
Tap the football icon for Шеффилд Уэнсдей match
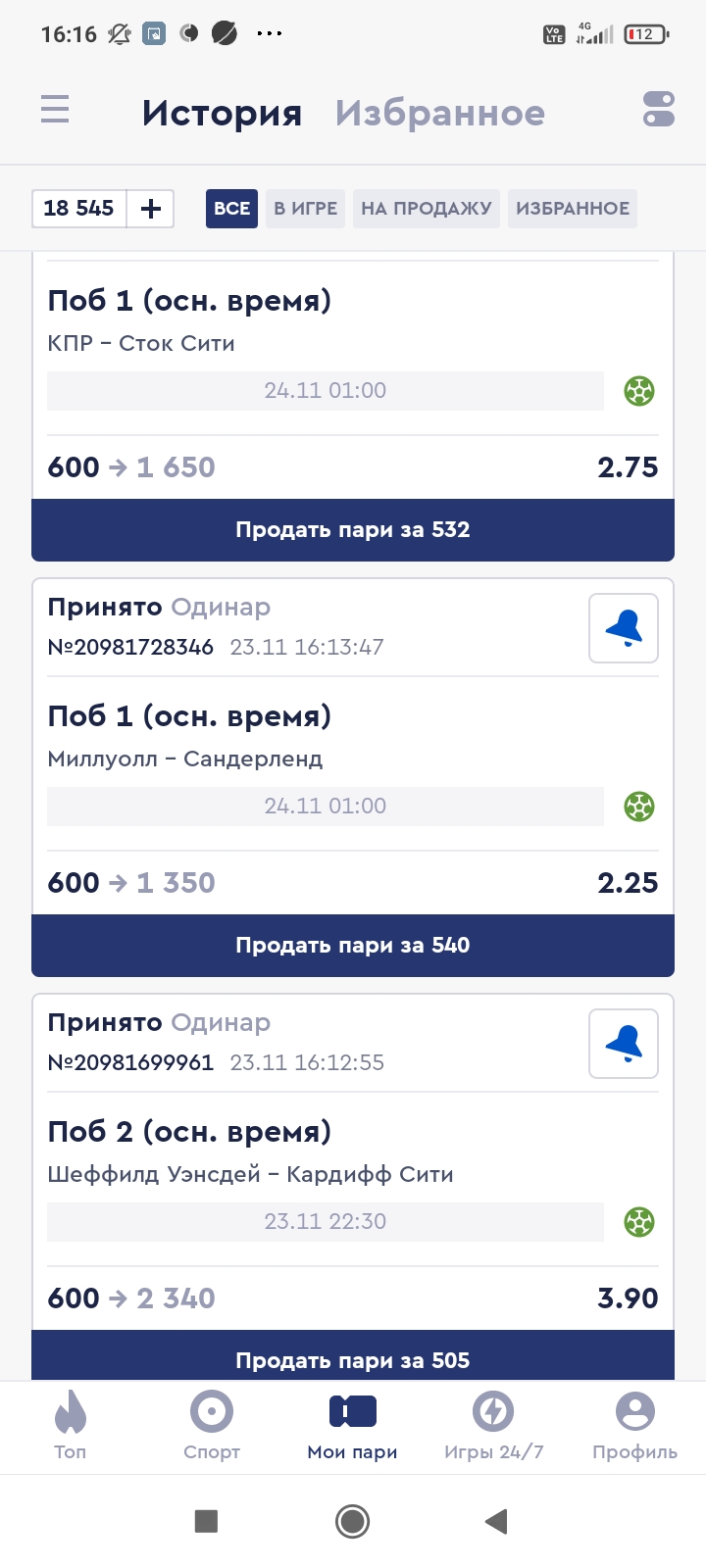(639, 1222)
